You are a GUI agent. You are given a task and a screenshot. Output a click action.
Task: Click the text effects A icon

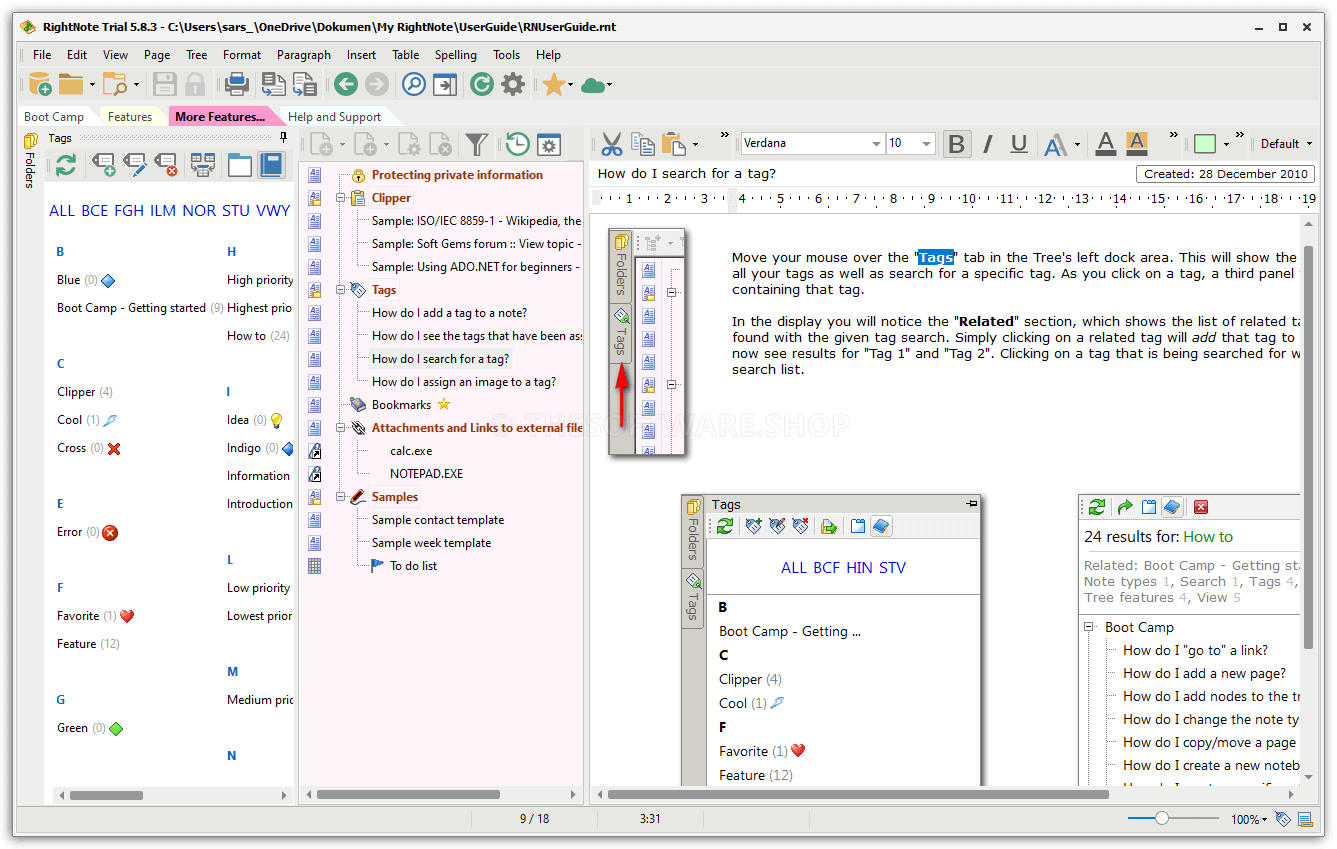[x=1055, y=145]
